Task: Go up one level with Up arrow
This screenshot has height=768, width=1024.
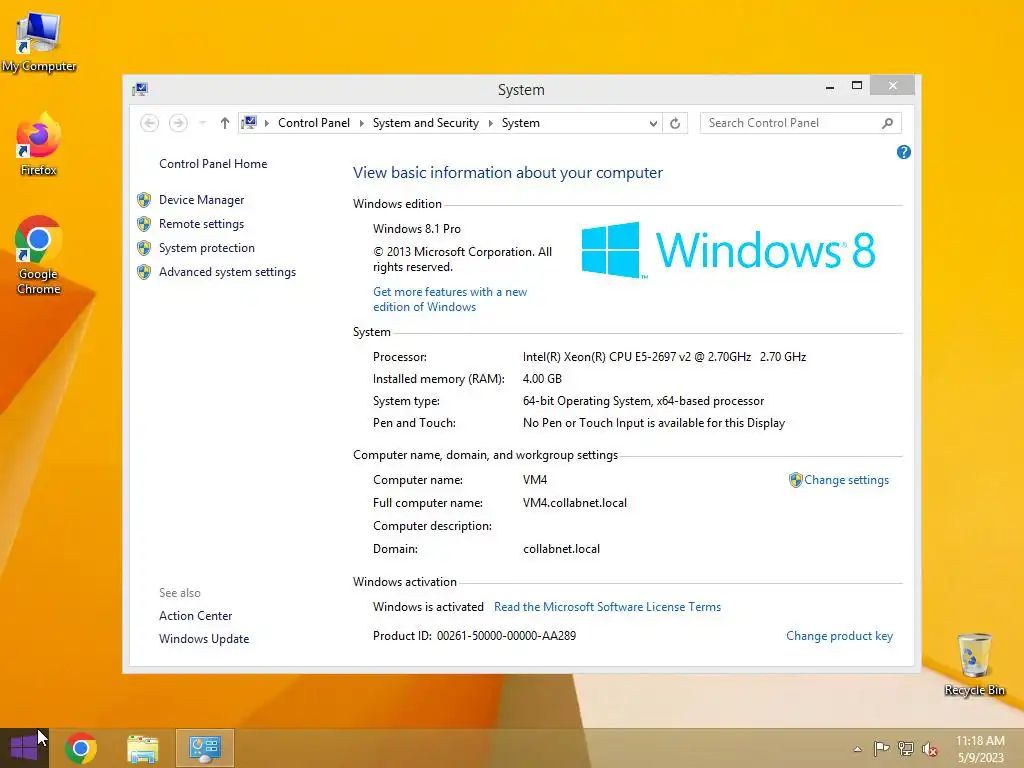Action: (x=225, y=123)
